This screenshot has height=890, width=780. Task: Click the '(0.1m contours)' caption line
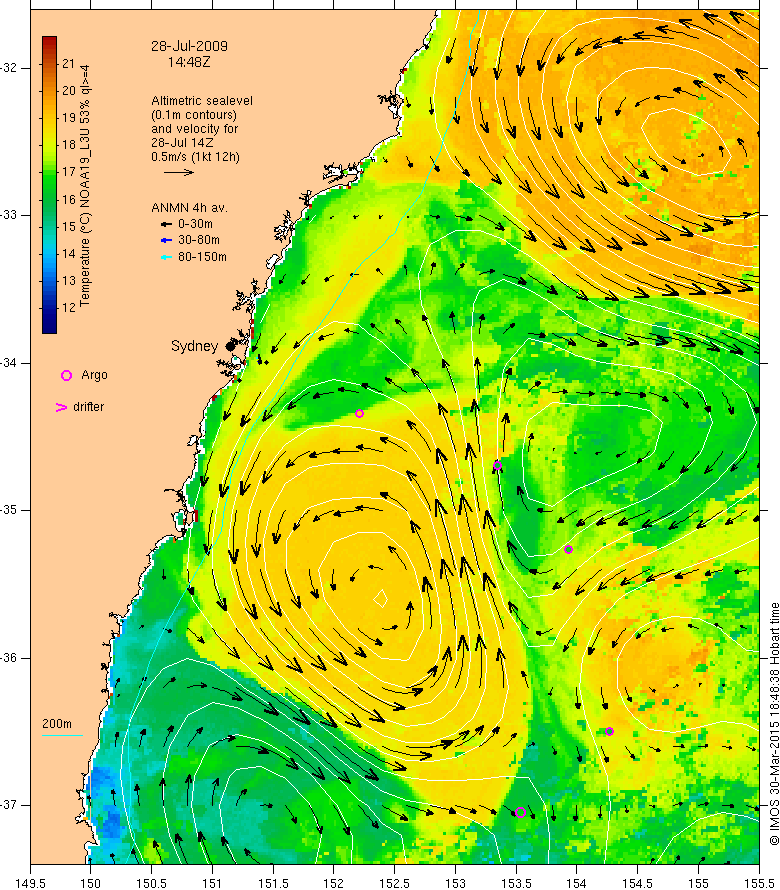(x=194, y=115)
